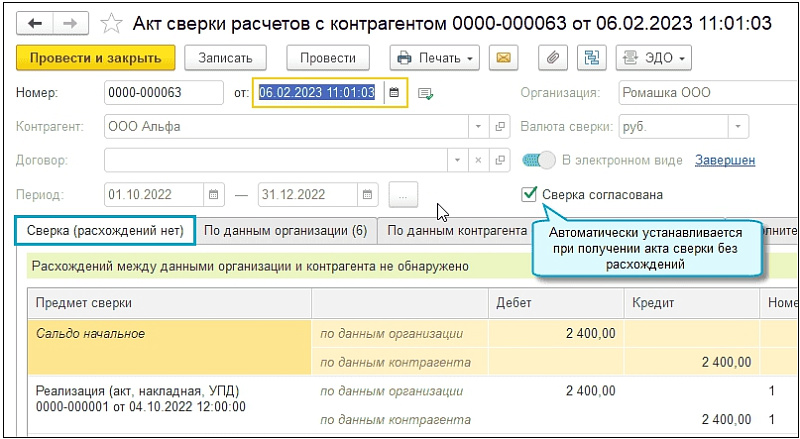800x439 pixels.
Task: Attach files with the paperclip icon
Action: 553,58
